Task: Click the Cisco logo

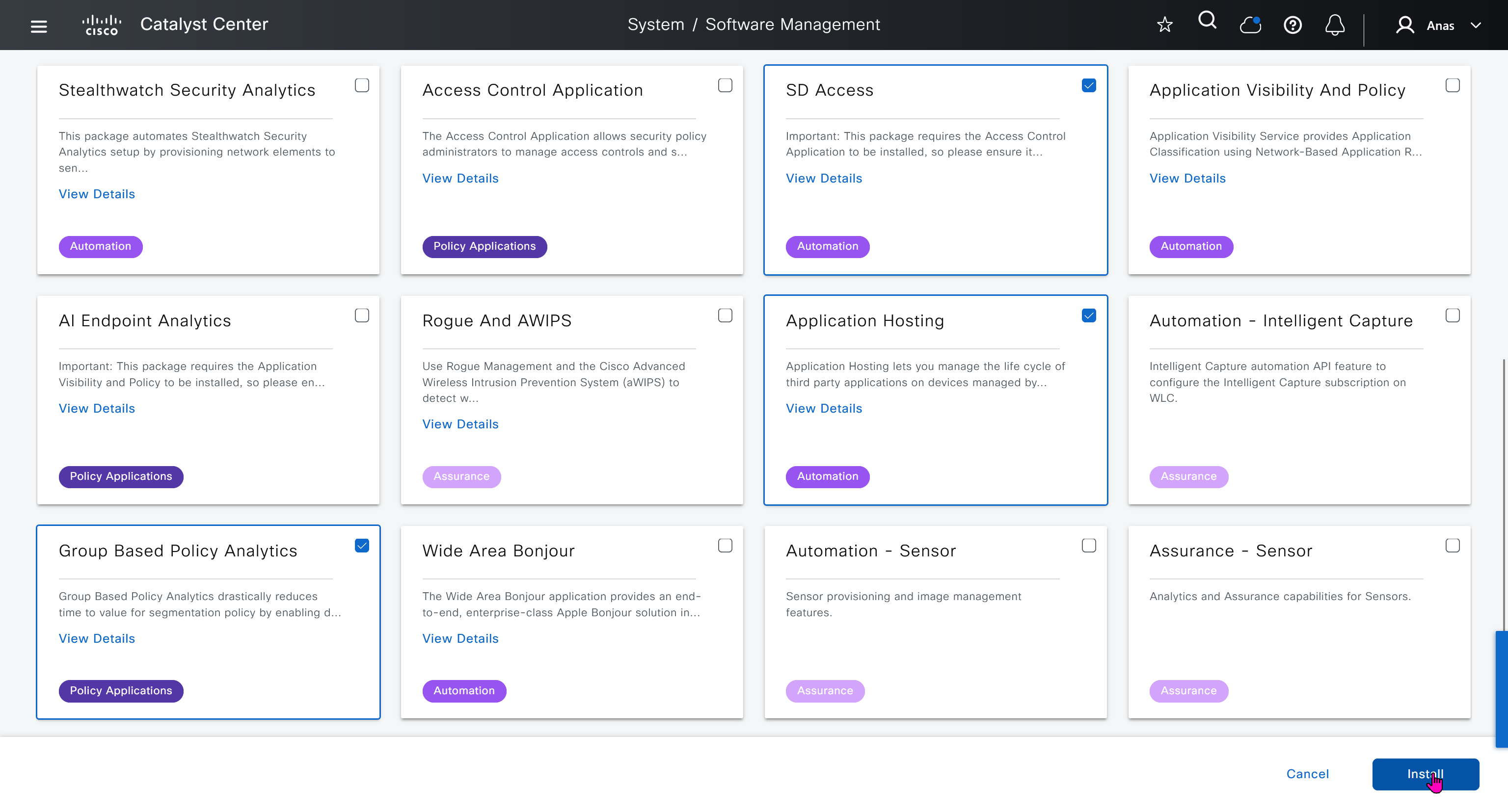Action: pos(102,25)
